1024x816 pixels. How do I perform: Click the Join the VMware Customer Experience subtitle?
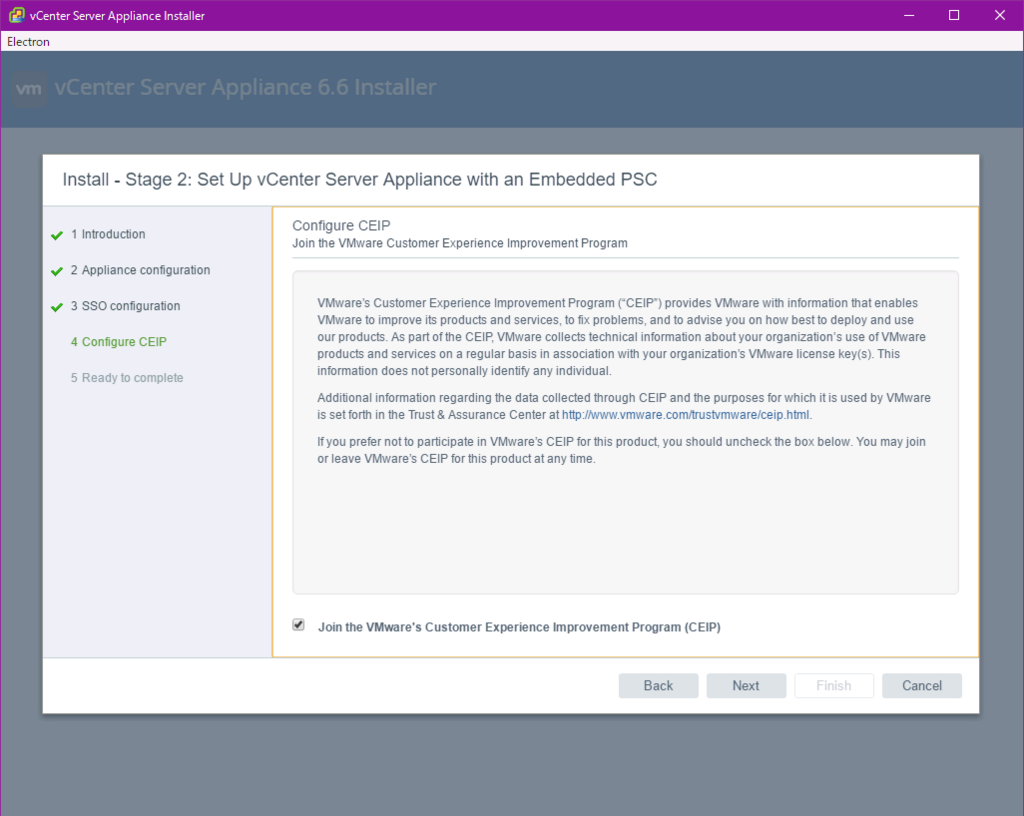point(460,243)
